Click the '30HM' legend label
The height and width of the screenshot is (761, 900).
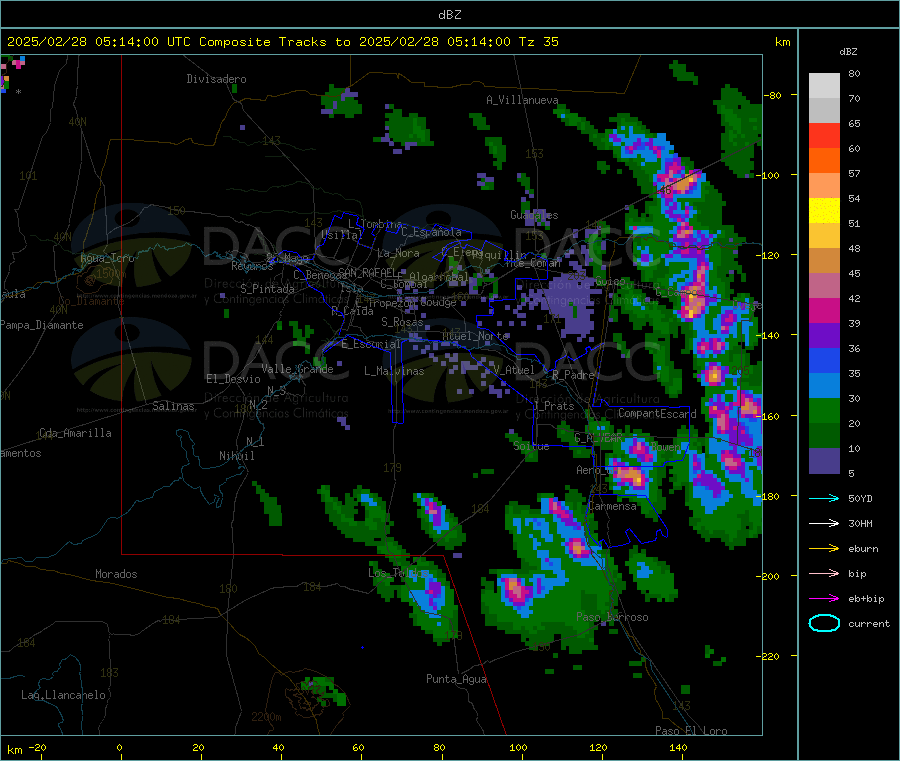click(x=860, y=523)
